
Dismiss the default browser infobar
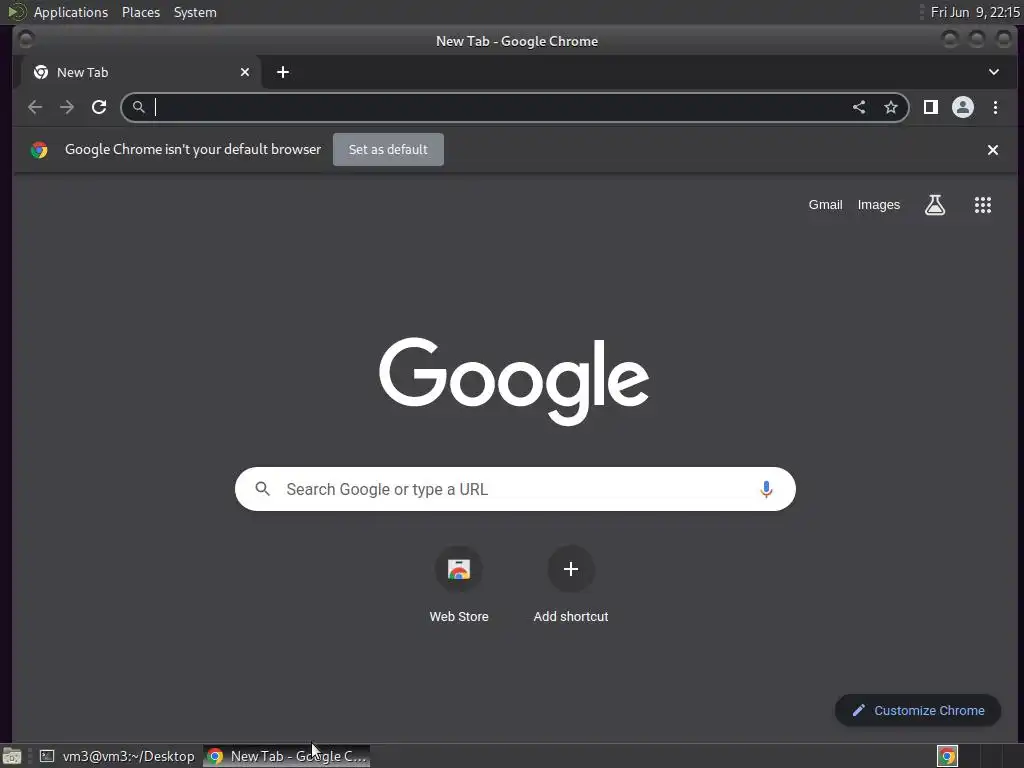(993, 150)
